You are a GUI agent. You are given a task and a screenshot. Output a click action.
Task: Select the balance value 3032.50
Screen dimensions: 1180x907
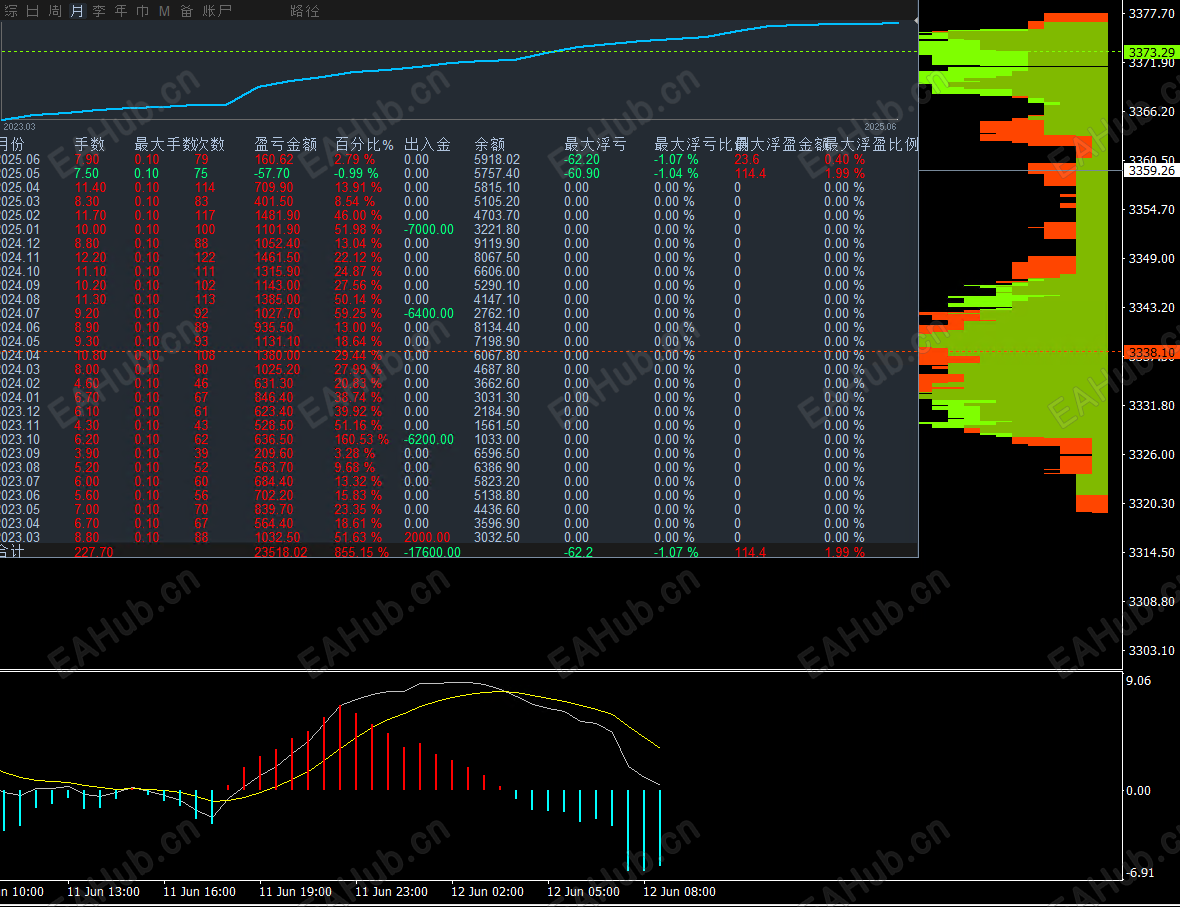tap(497, 537)
